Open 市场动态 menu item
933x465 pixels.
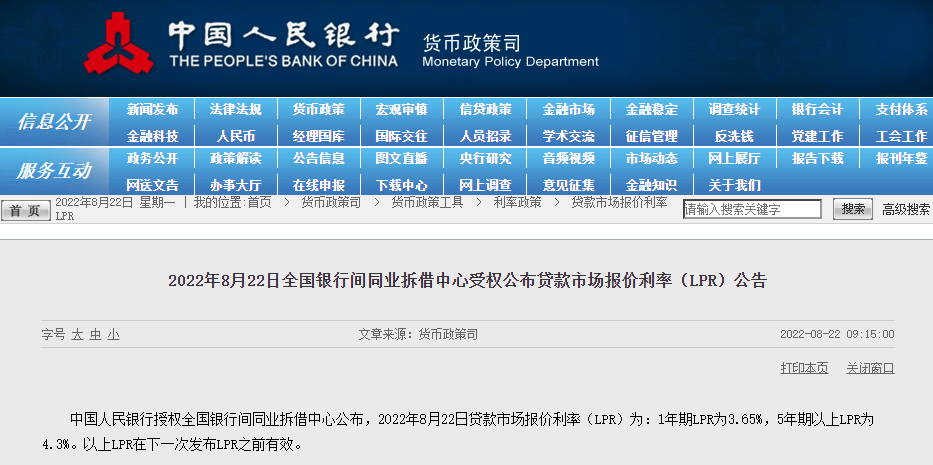[x=652, y=158]
